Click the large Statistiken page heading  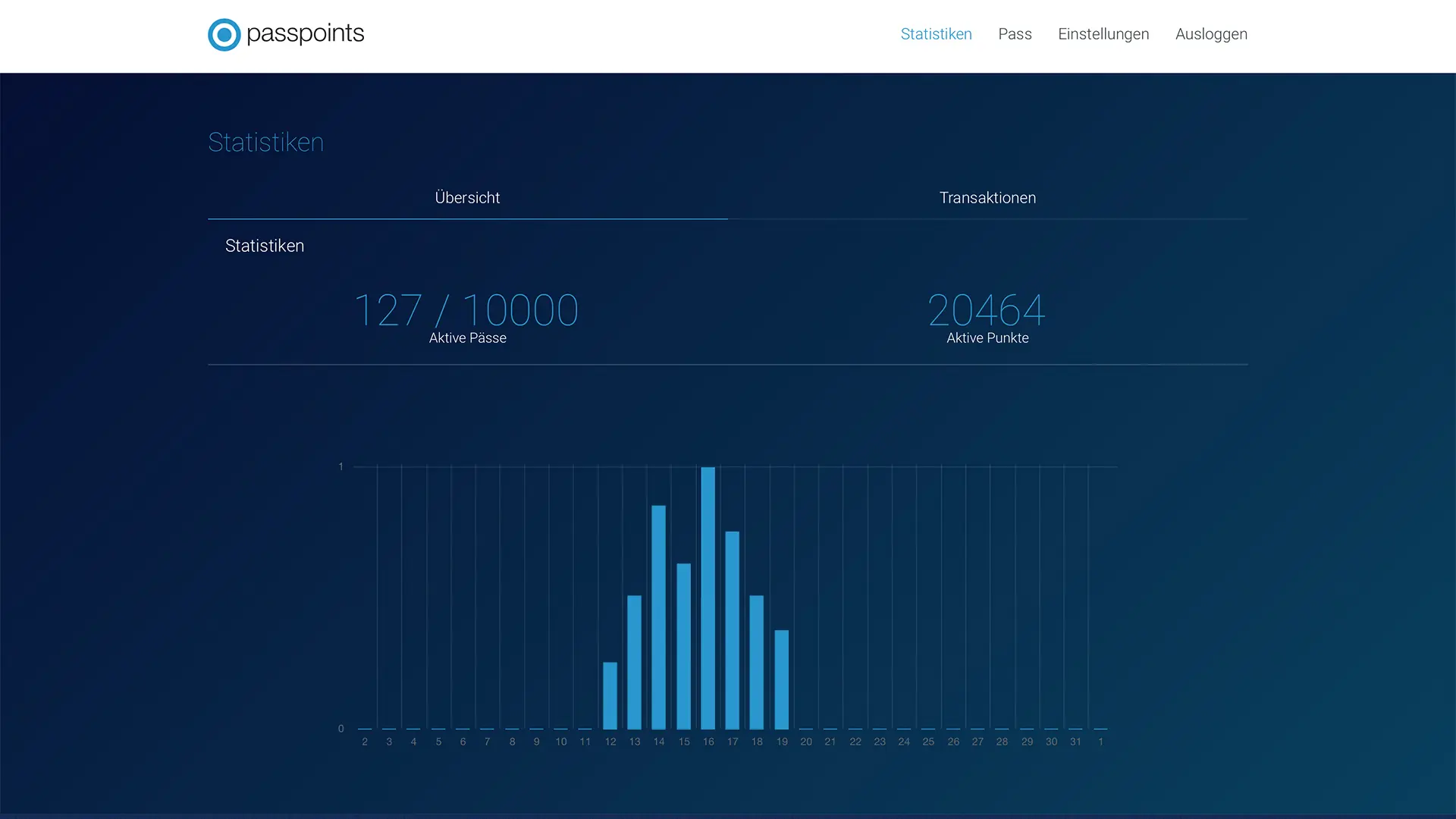[265, 143]
